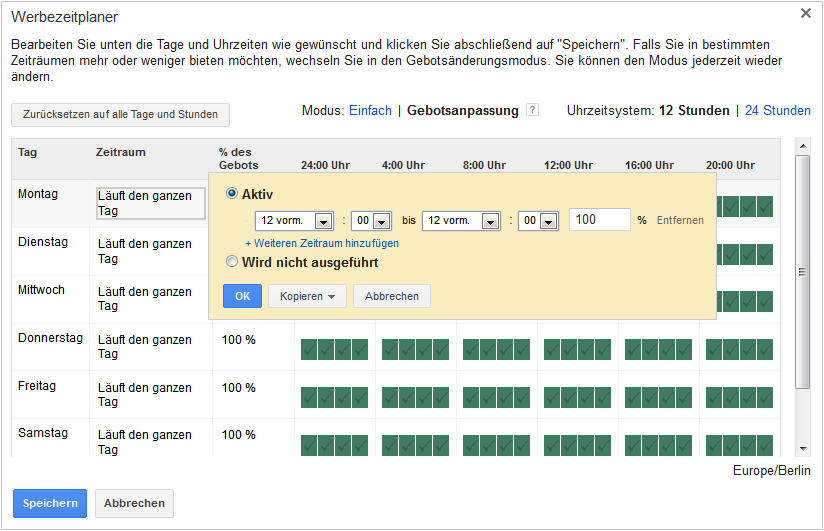This screenshot has height=531, width=824.
Task: Select the Aktiv radio button
Action: [232, 194]
